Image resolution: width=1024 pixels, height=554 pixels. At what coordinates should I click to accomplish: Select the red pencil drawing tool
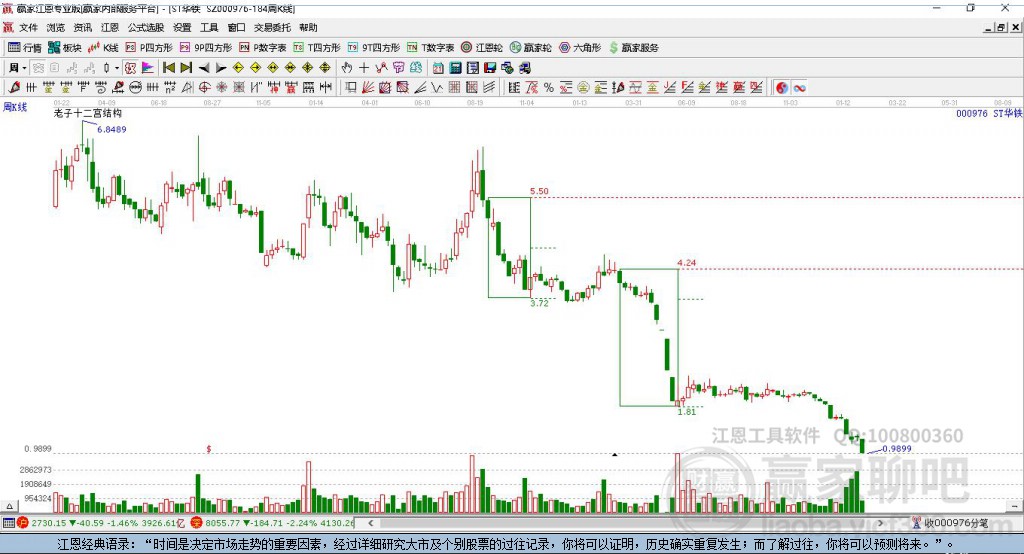click(14, 88)
